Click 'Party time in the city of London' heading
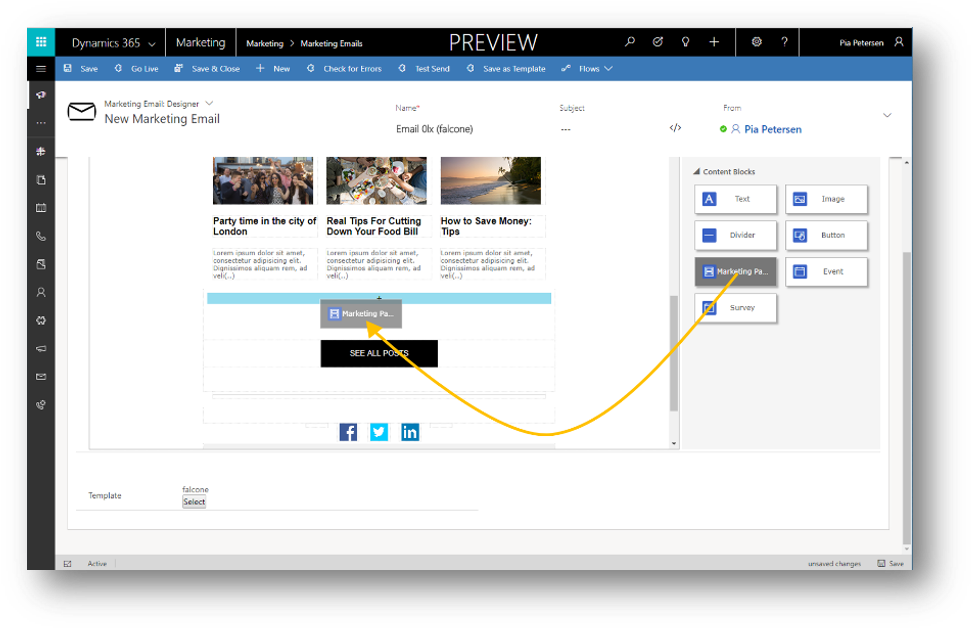Screen dimensions: 971x628 [264, 226]
